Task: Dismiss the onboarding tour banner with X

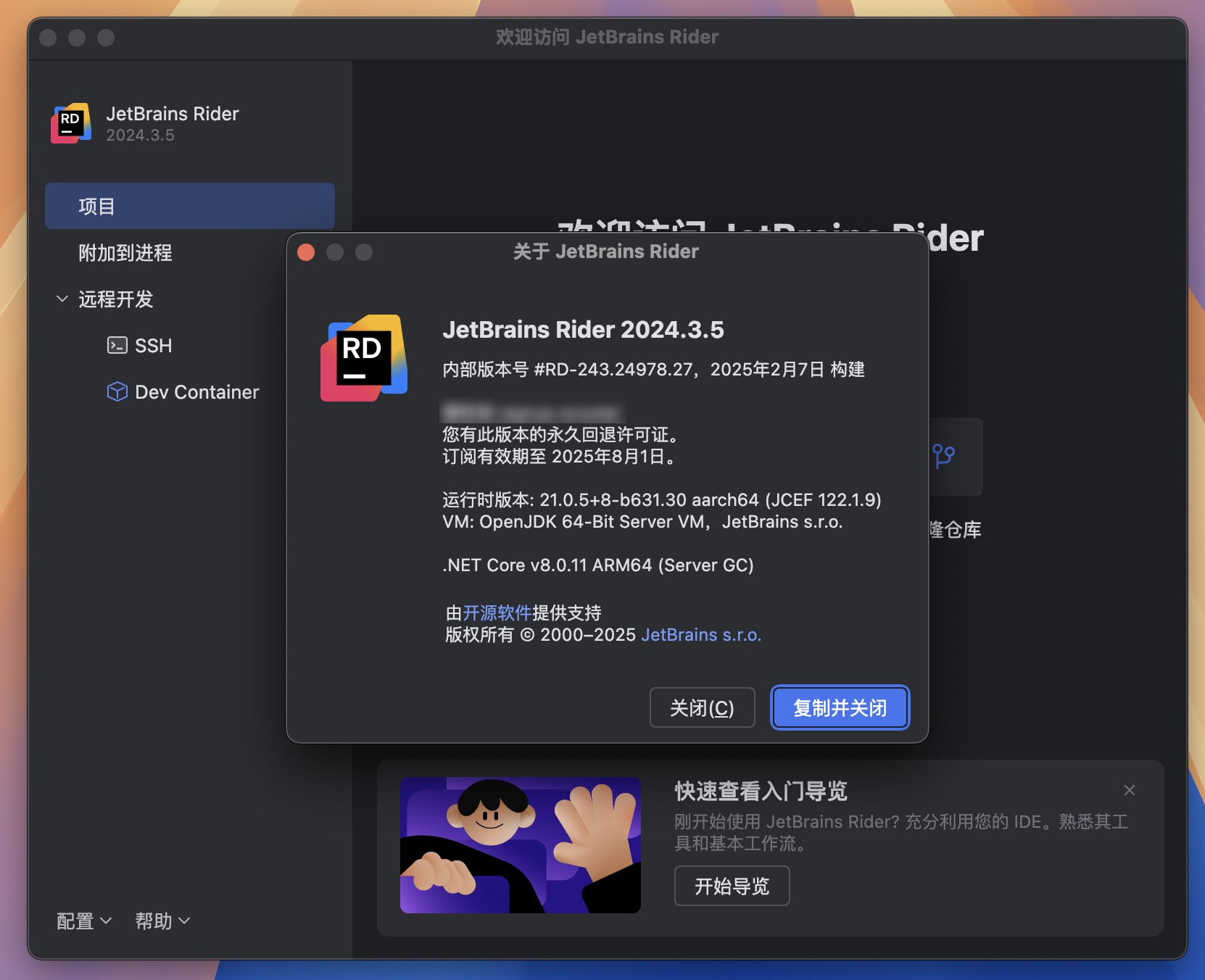Action: 1129,790
